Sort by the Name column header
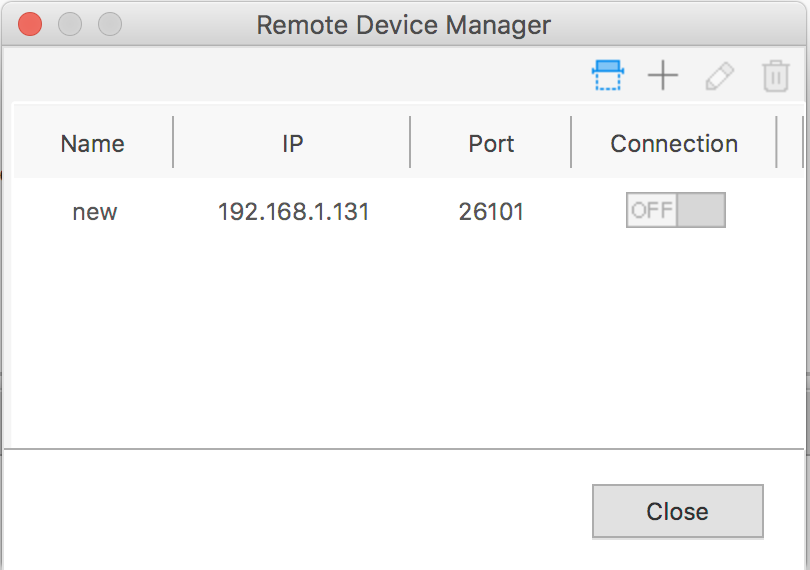Screen dimensions: 810x570 coord(92,143)
